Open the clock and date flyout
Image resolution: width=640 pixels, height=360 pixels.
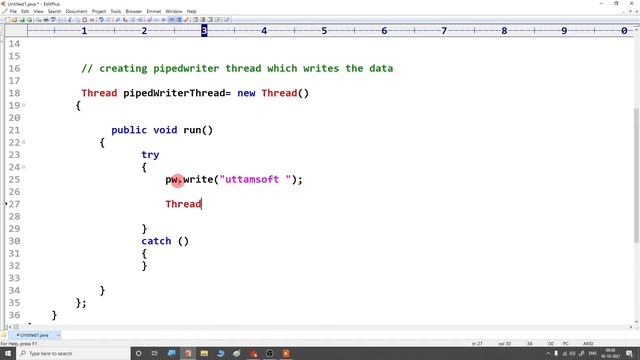coord(611,353)
